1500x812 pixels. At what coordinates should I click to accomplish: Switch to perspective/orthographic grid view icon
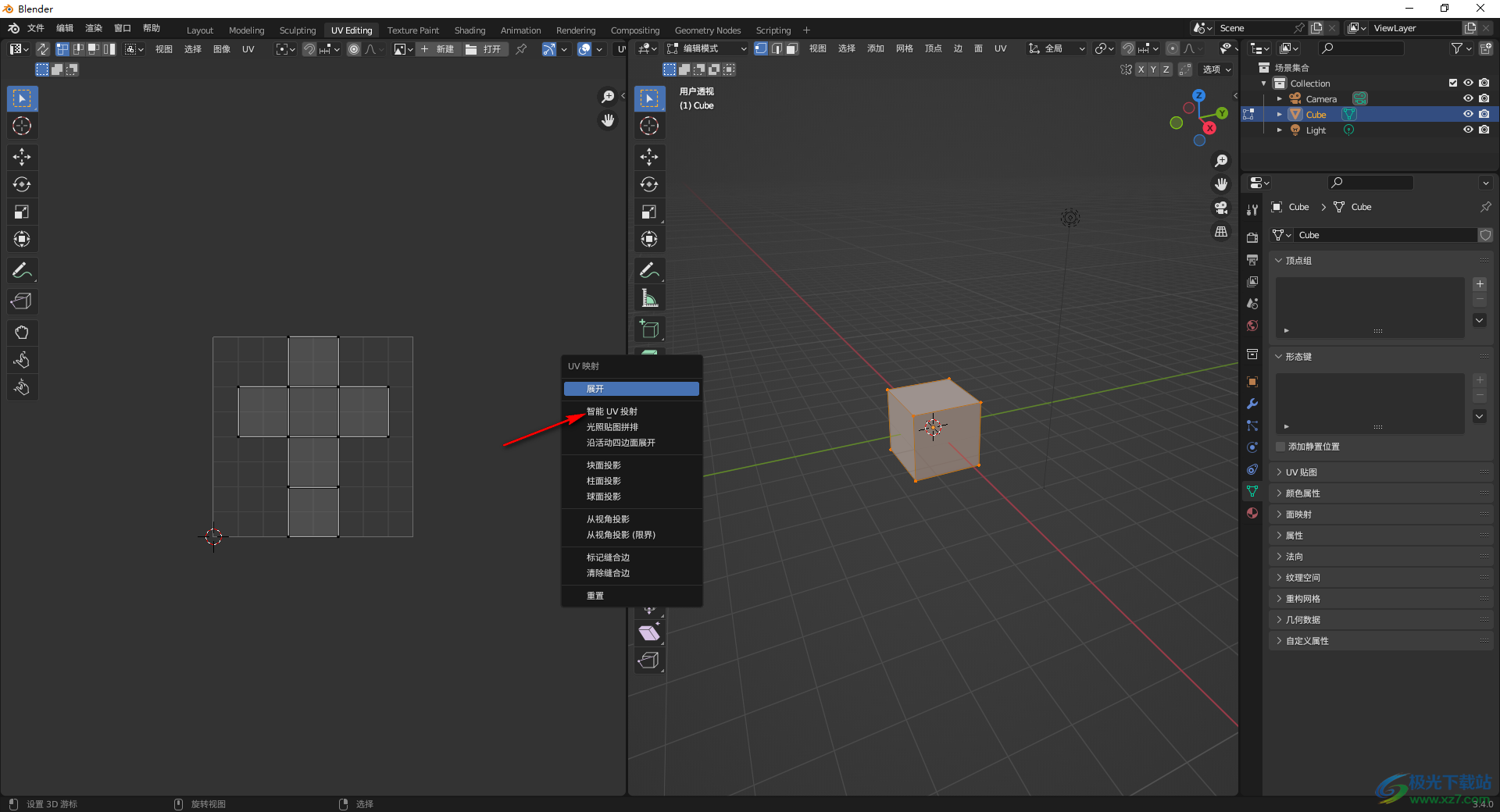pyautogui.click(x=1221, y=232)
